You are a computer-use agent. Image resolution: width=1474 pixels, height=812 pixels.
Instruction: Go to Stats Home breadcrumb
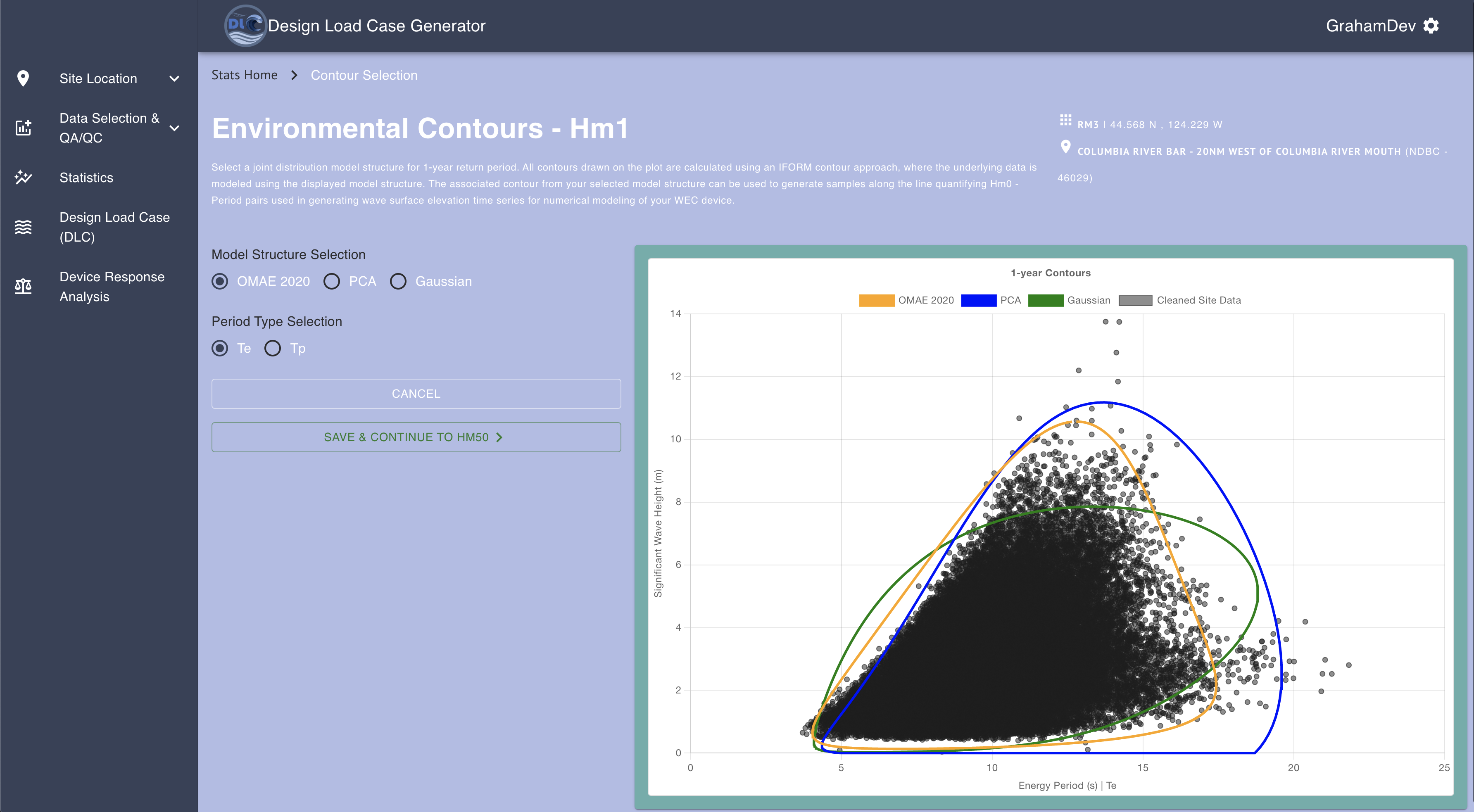244,75
